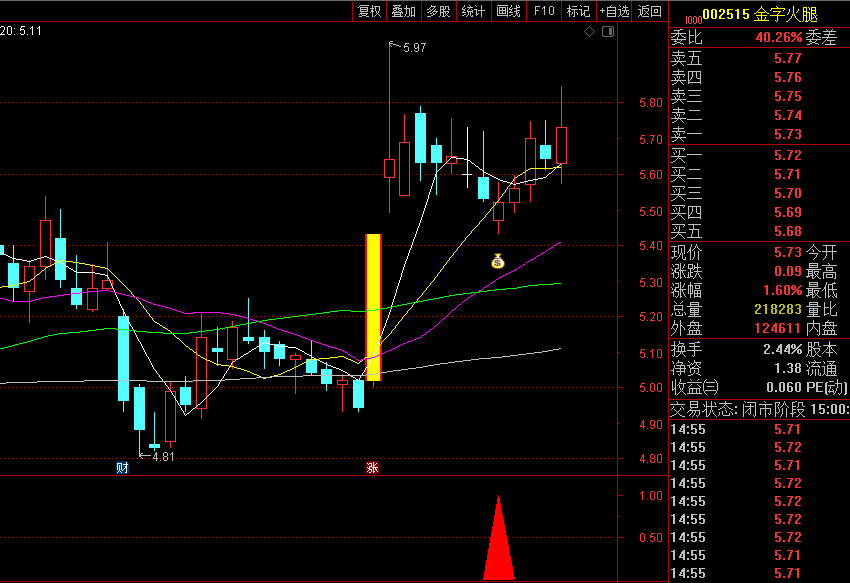Click the 5.00 price axis label
The width and height of the screenshot is (850, 583).
(x=651, y=388)
